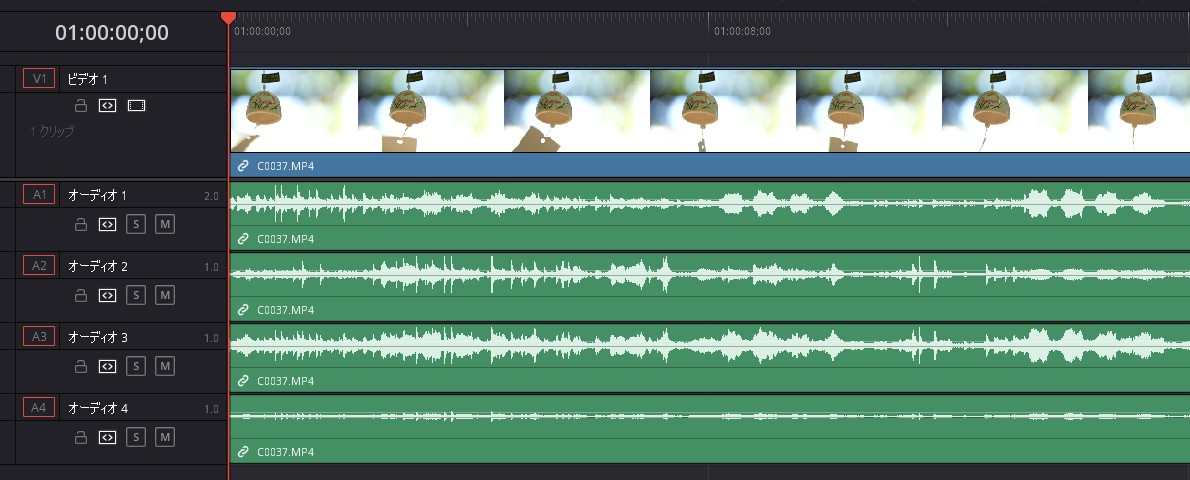Select the C0037.MP4 video clip thumbnails

(x=700, y=110)
